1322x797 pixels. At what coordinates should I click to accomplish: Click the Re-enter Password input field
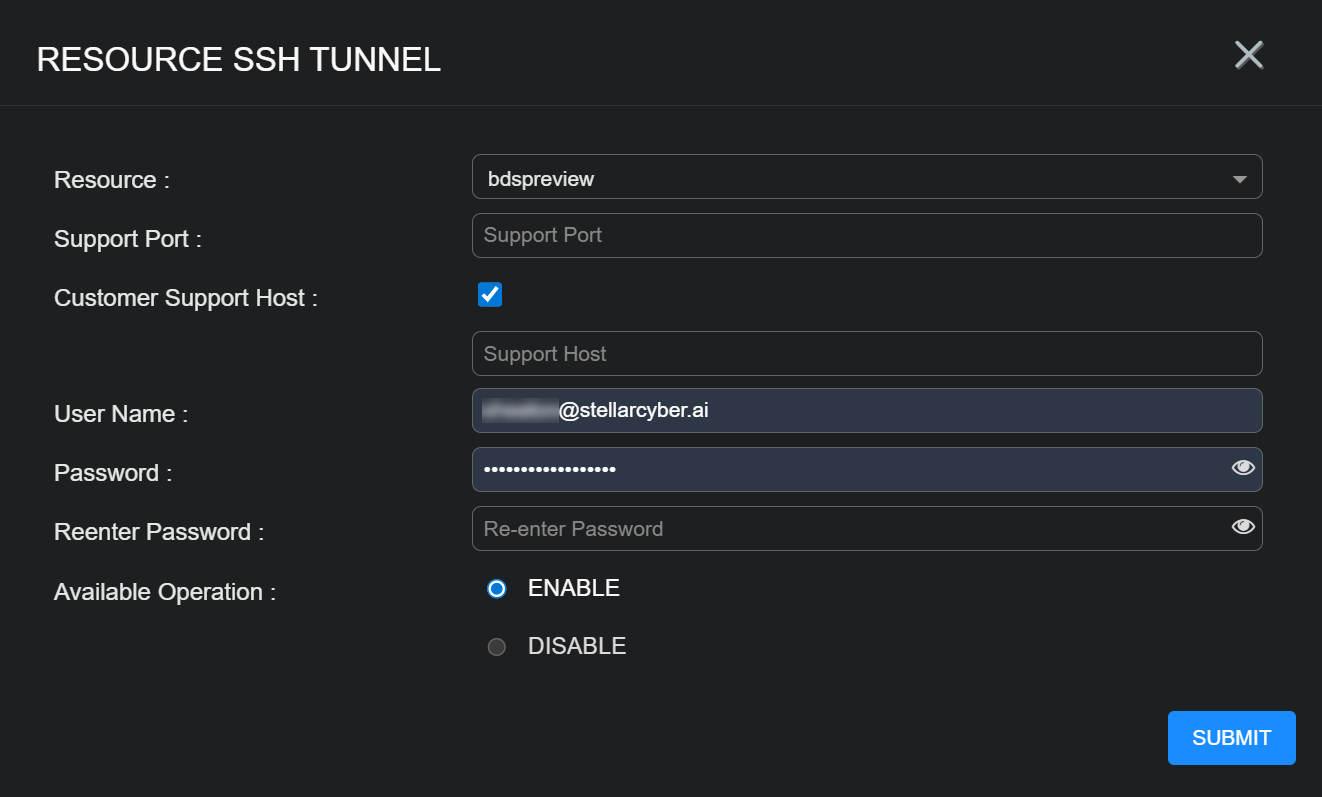tap(850, 529)
